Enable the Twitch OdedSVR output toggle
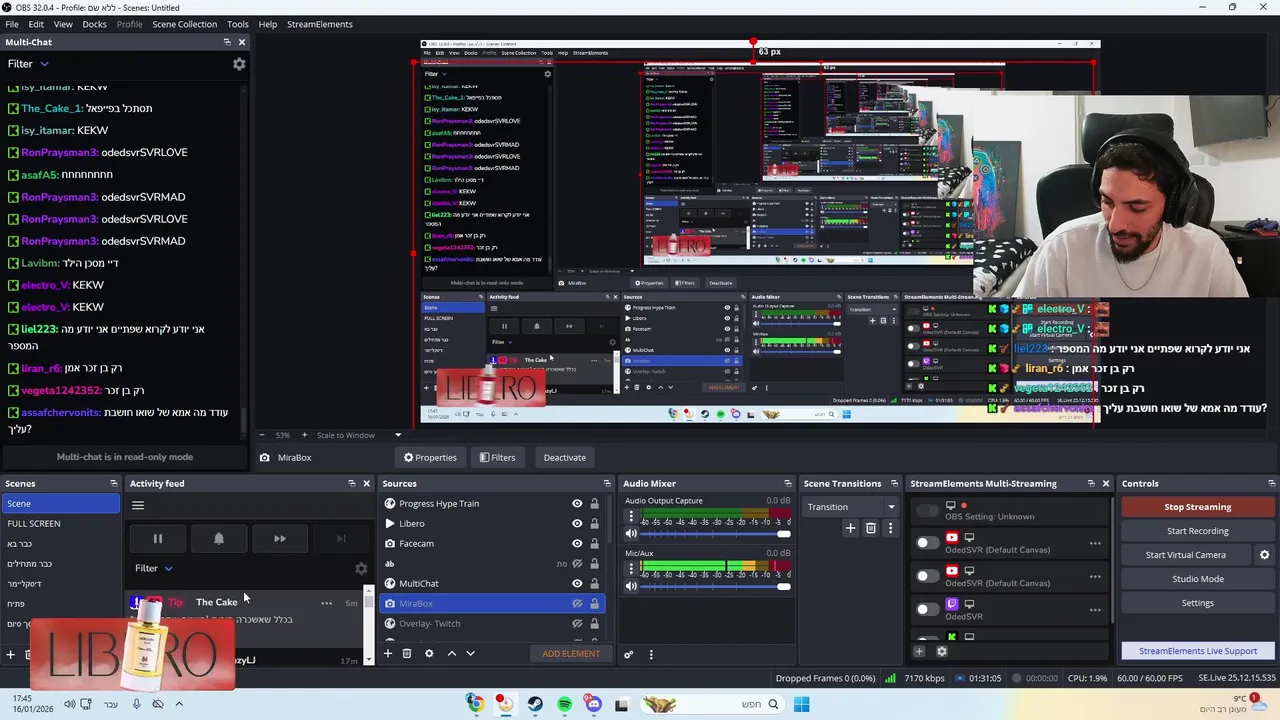 click(927, 610)
